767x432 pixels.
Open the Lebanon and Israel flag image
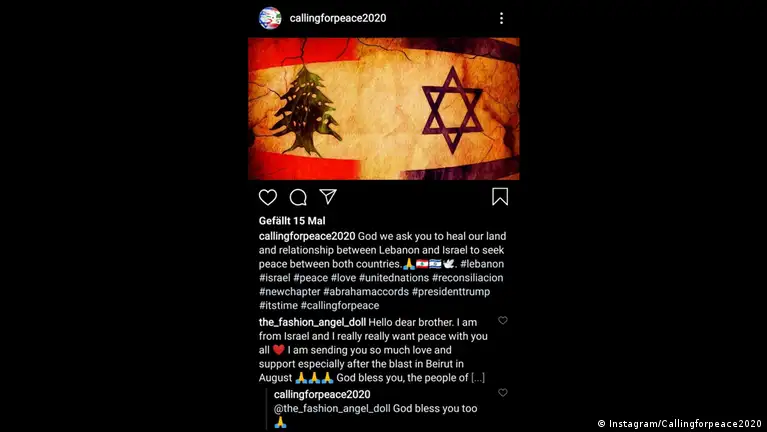point(384,109)
